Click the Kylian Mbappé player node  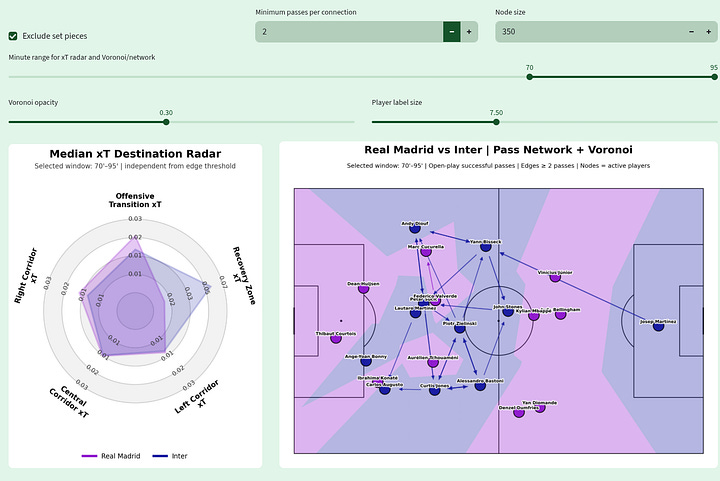click(x=534, y=315)
